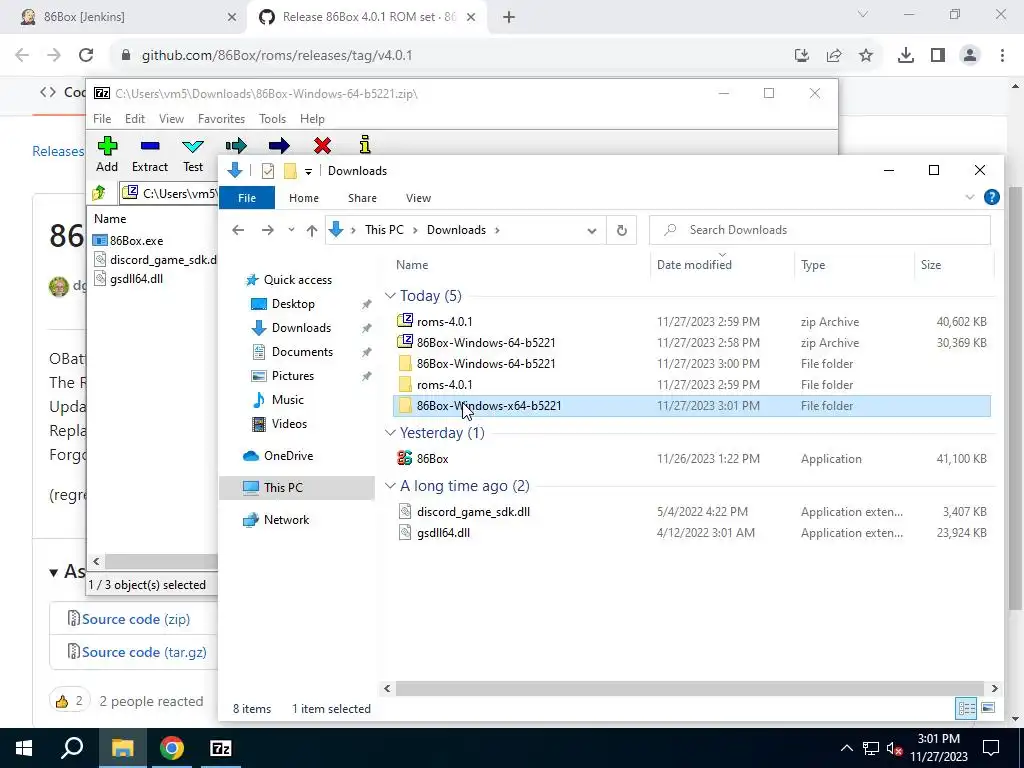Viewport: 1024px width, 768px height.
Task: Reload the GitHub page
Action: [86, 56]
